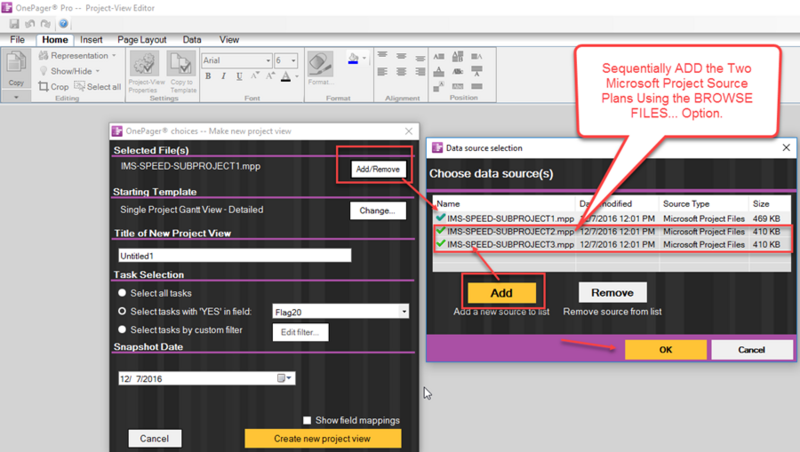This screenshot has height=452, width=800.
Task: Toggle checkmark for IMS-SPEED-SUBPROJECT3.mpp source
Action: tap(441, 244)
